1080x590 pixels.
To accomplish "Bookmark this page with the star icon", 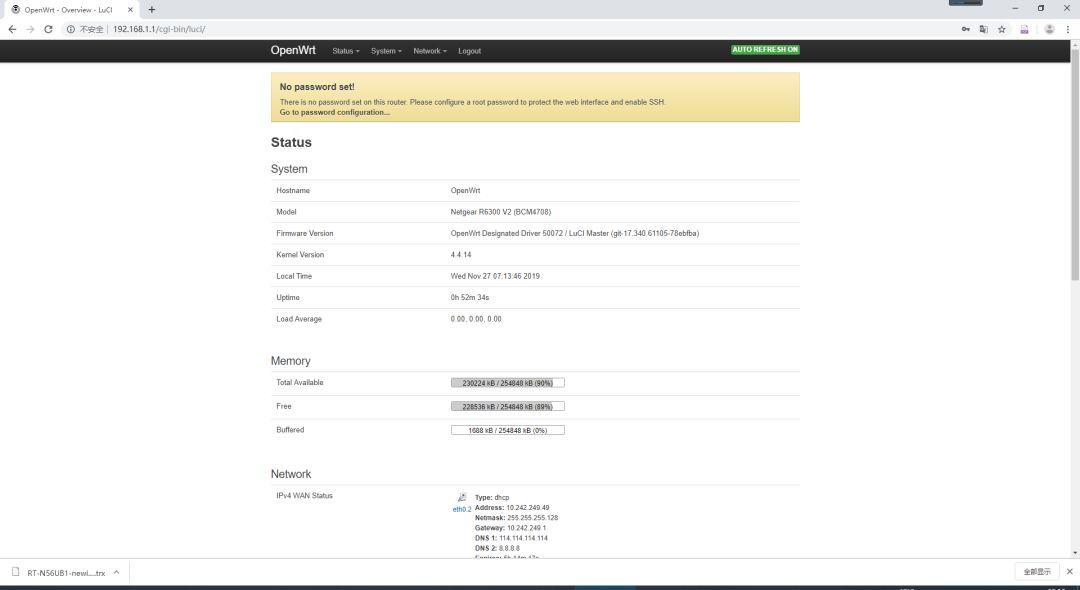I will pos(1001,29).
